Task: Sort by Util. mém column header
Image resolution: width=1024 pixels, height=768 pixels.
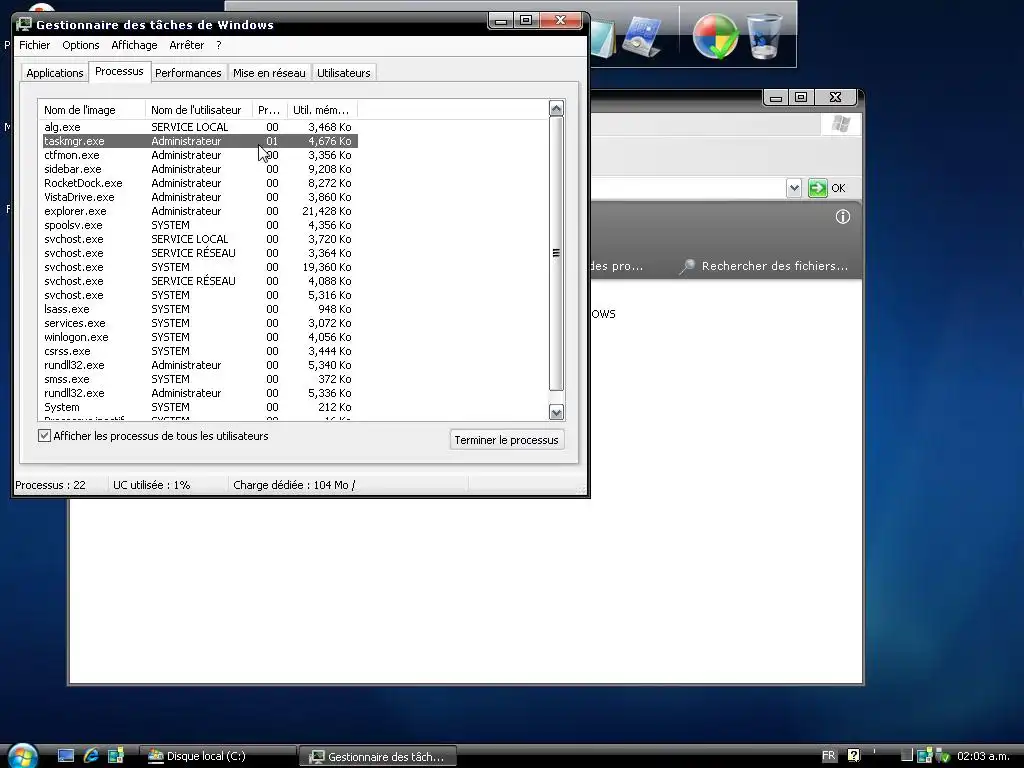Action: coord(323,110)
